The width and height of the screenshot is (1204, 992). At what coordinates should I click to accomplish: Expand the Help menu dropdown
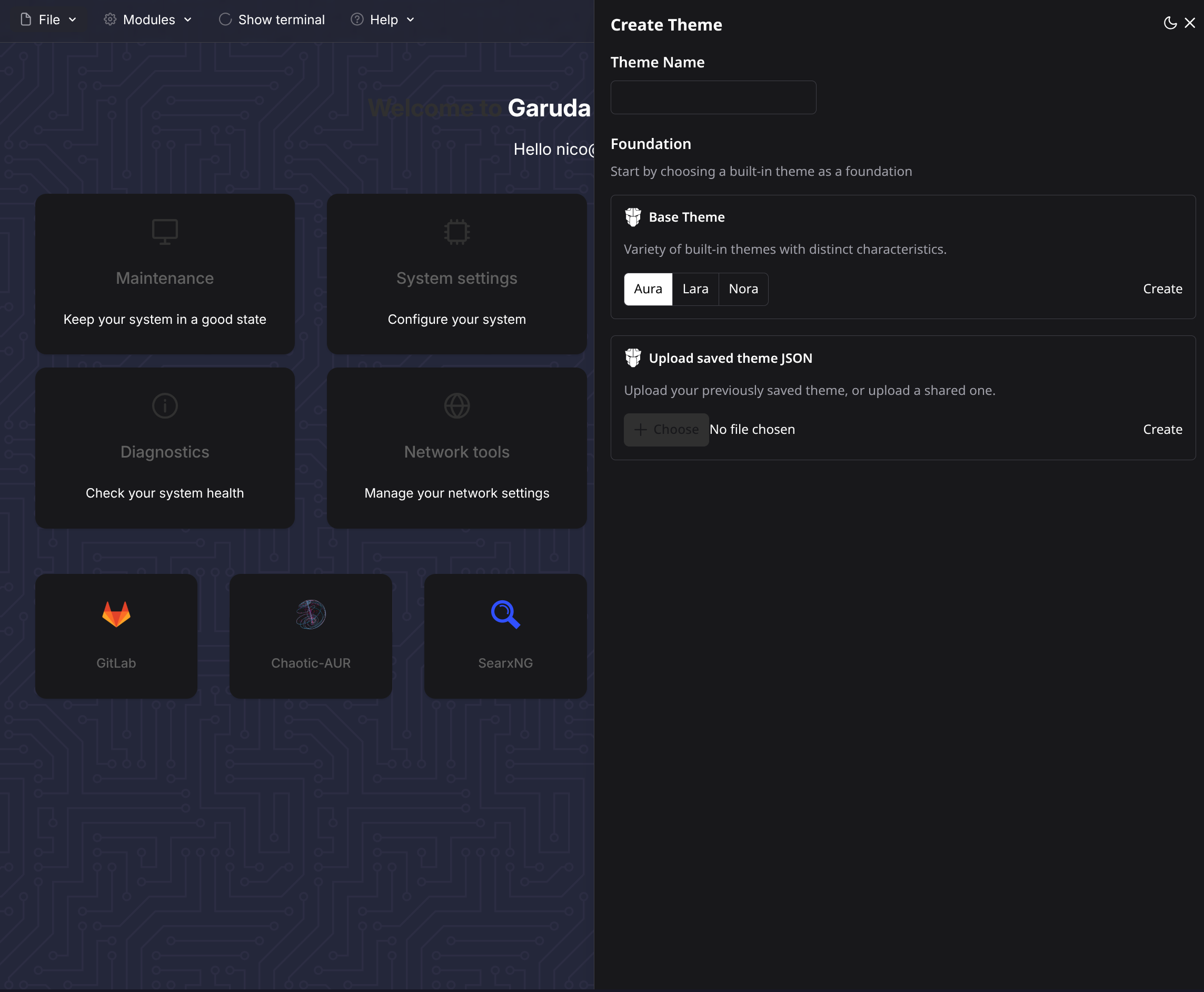click(383, 20)
